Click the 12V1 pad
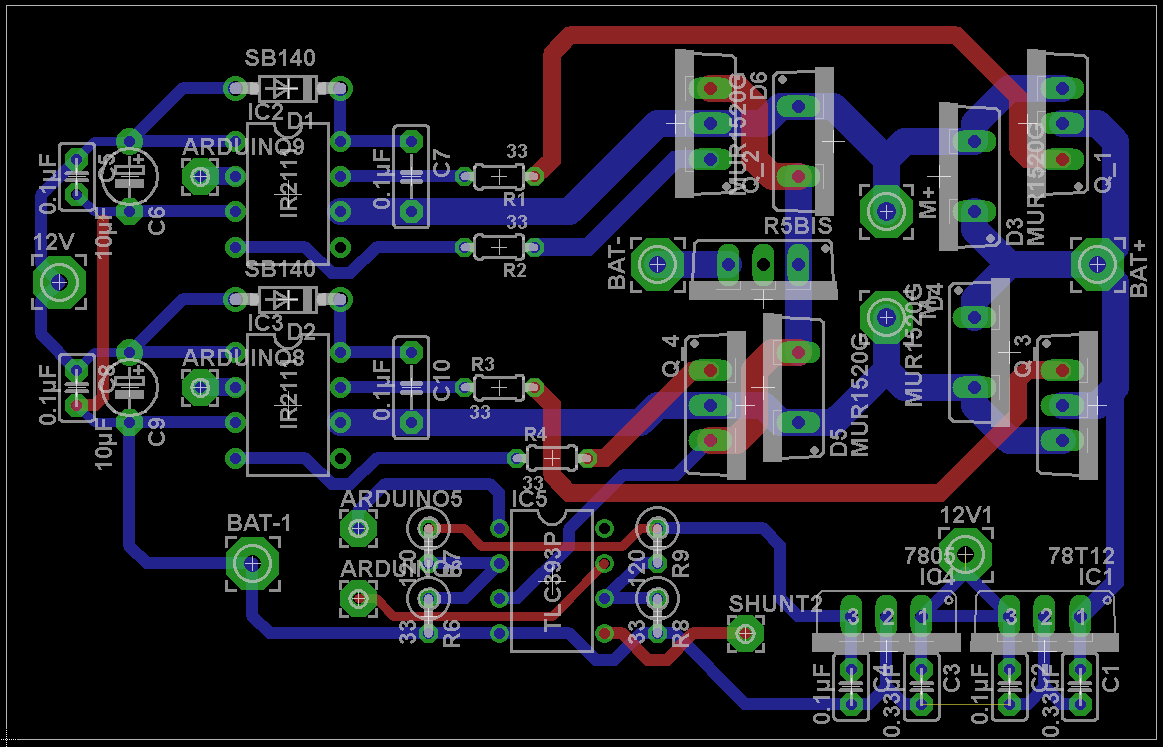The width and height of the screenshot is (1163, 747). tap(965, 553)
